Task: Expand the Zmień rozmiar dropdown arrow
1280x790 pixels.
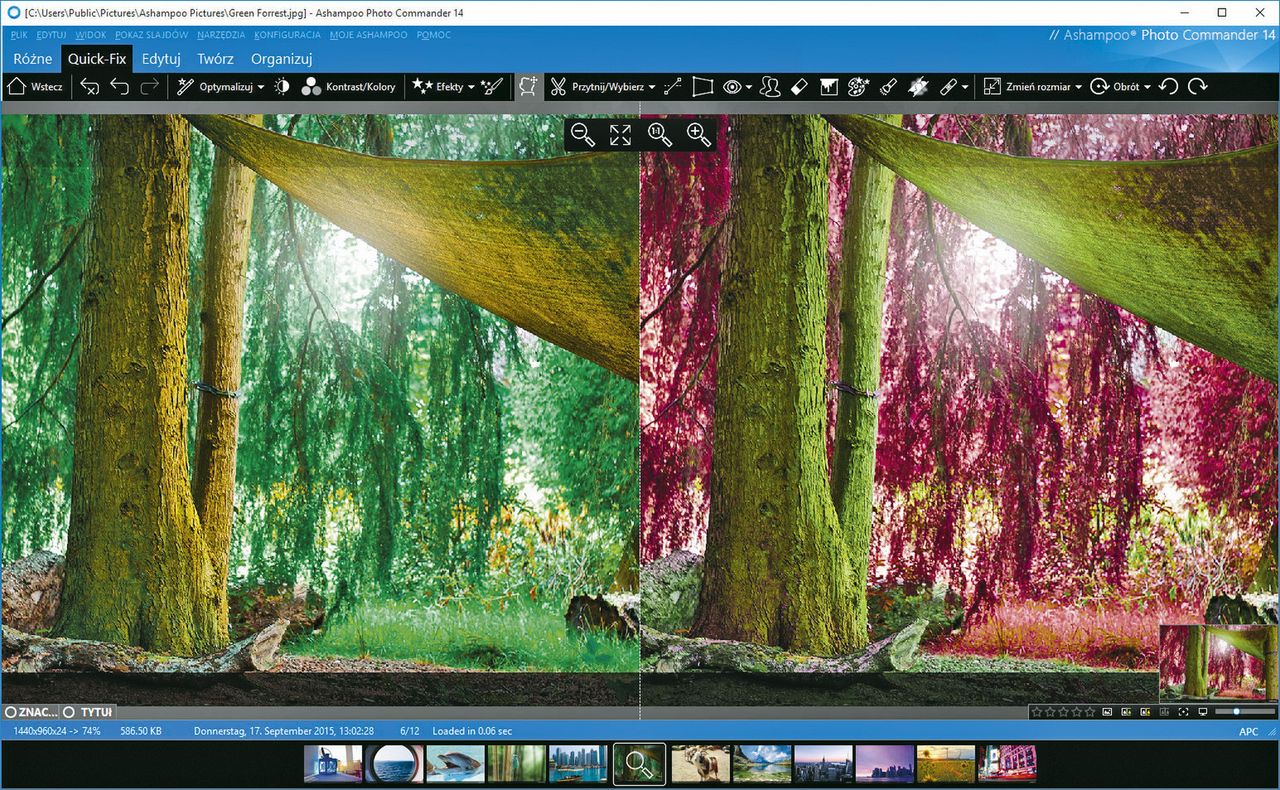Action: [x=1078, y=87]
